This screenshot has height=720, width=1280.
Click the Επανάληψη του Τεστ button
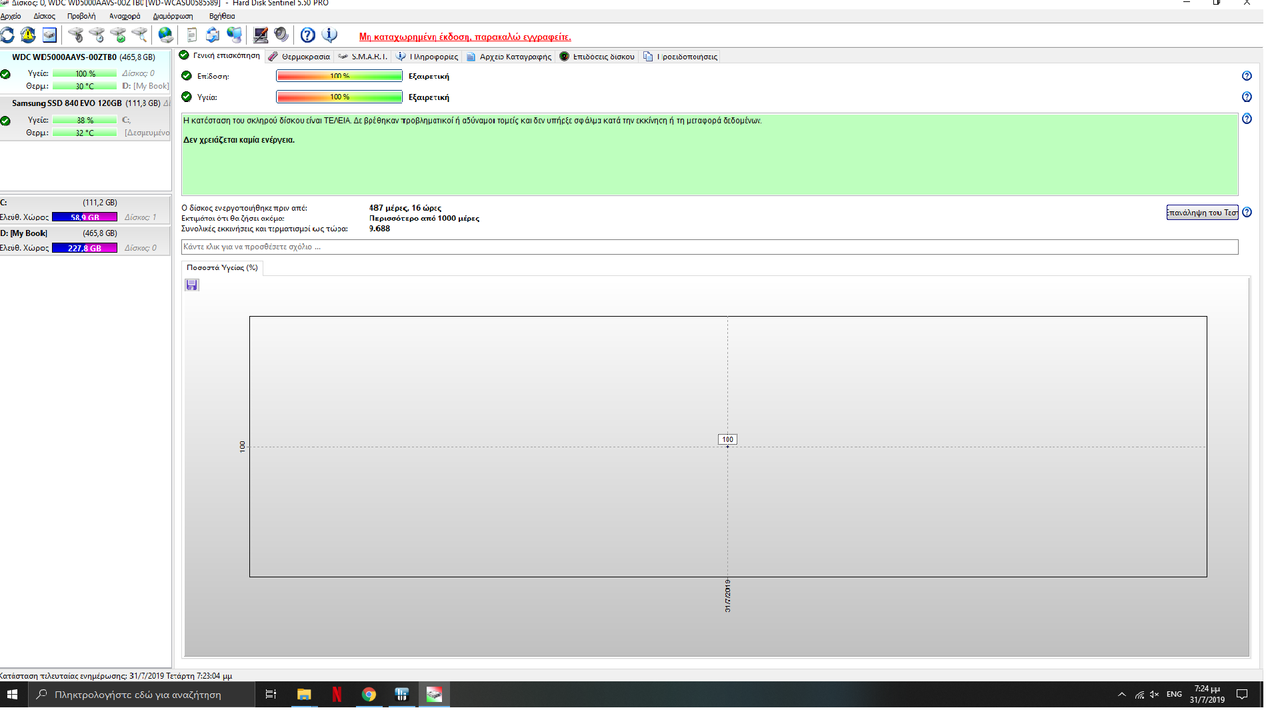click(x=1202, y=212)
